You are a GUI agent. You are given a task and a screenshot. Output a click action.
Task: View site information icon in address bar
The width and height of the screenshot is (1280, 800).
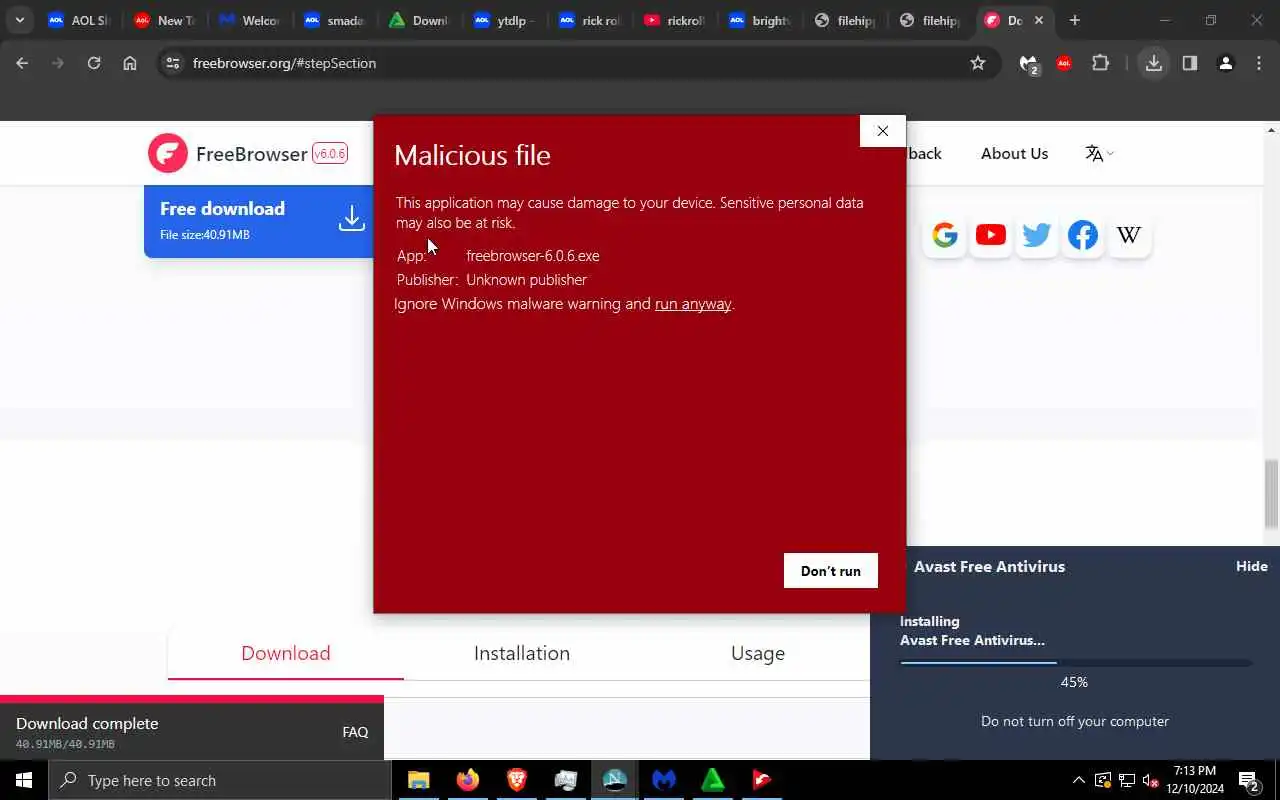coord(173,63)
